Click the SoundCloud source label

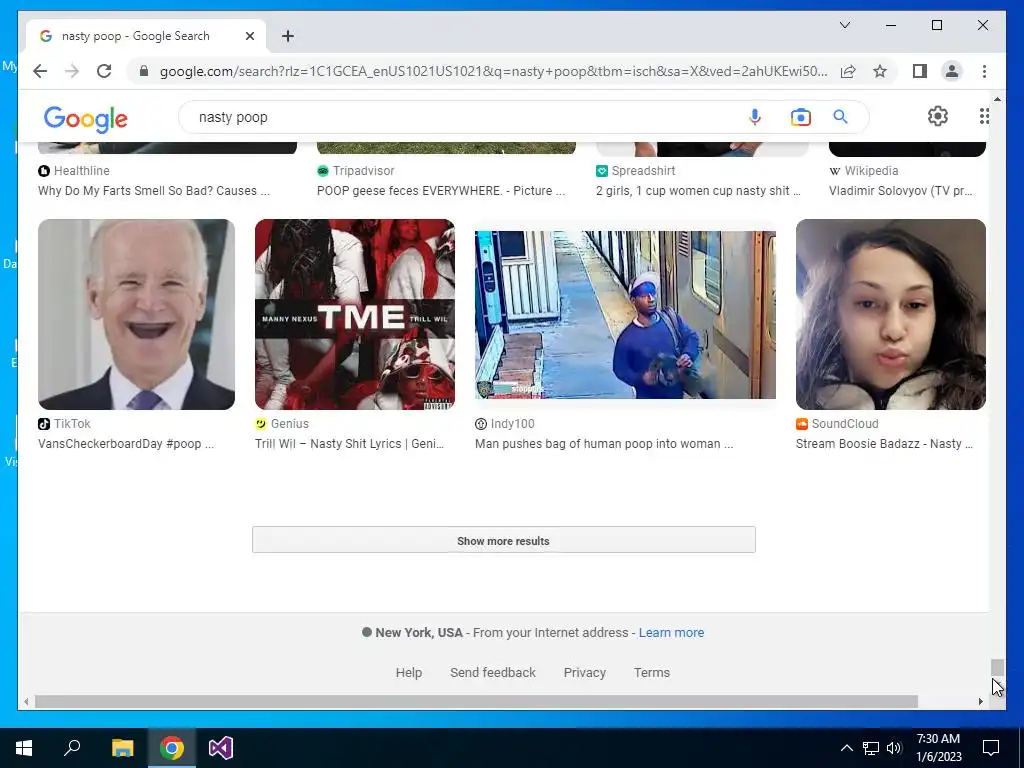(837, 423)
